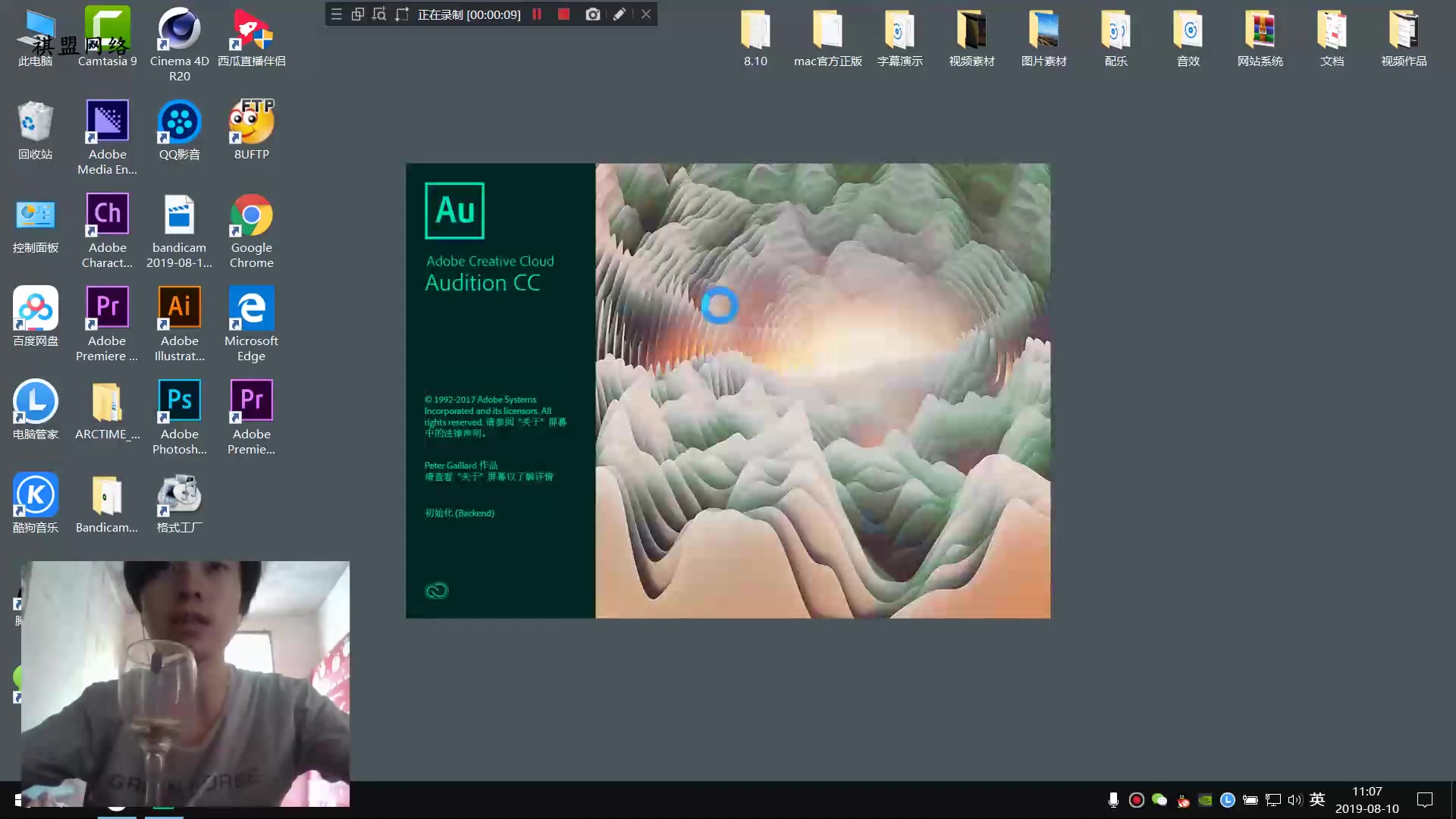This screenshot has height=819, width=1456.
Task: Pause the screen recording
Action: (x=537, y=14)
